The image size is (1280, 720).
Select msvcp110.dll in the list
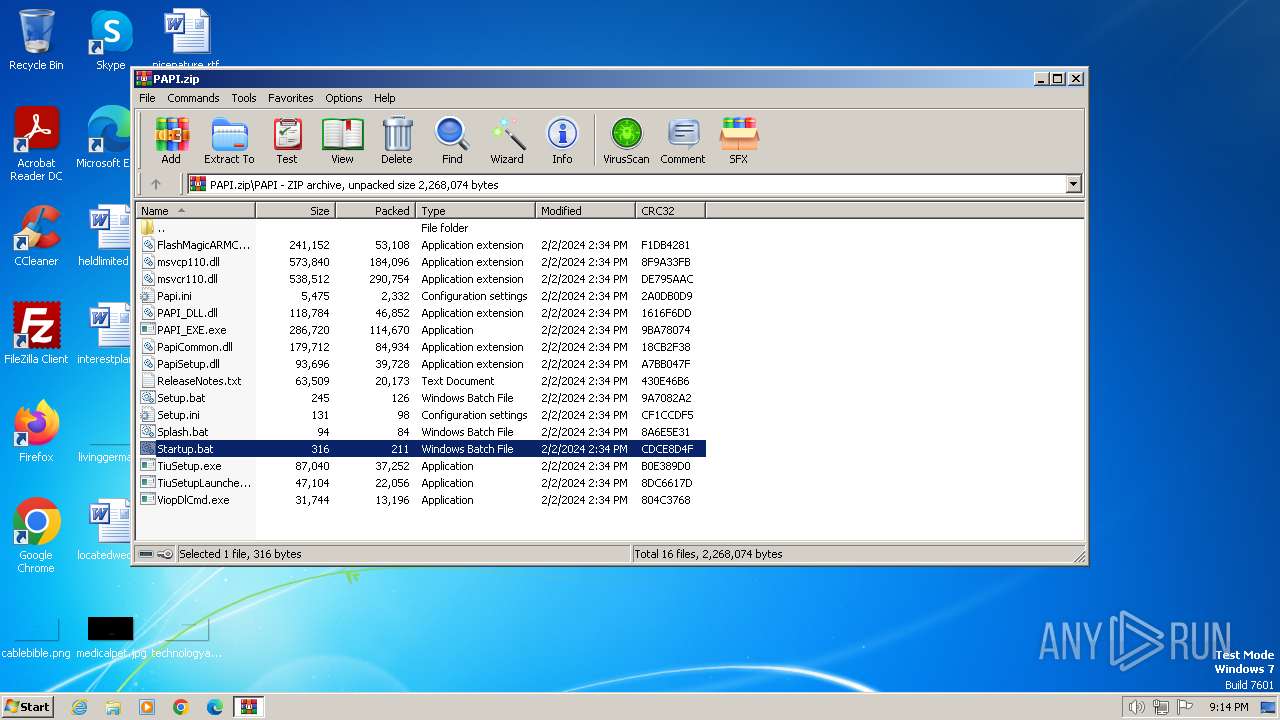coord(421,262)
